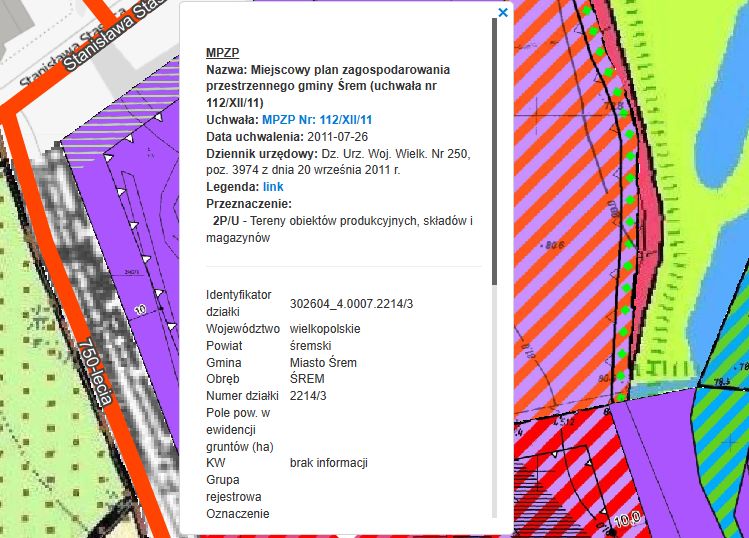The height and width of the screenshot is (538, 749).
Task: Select the Grupa rejestrowa label
Action: pos(234,488)
